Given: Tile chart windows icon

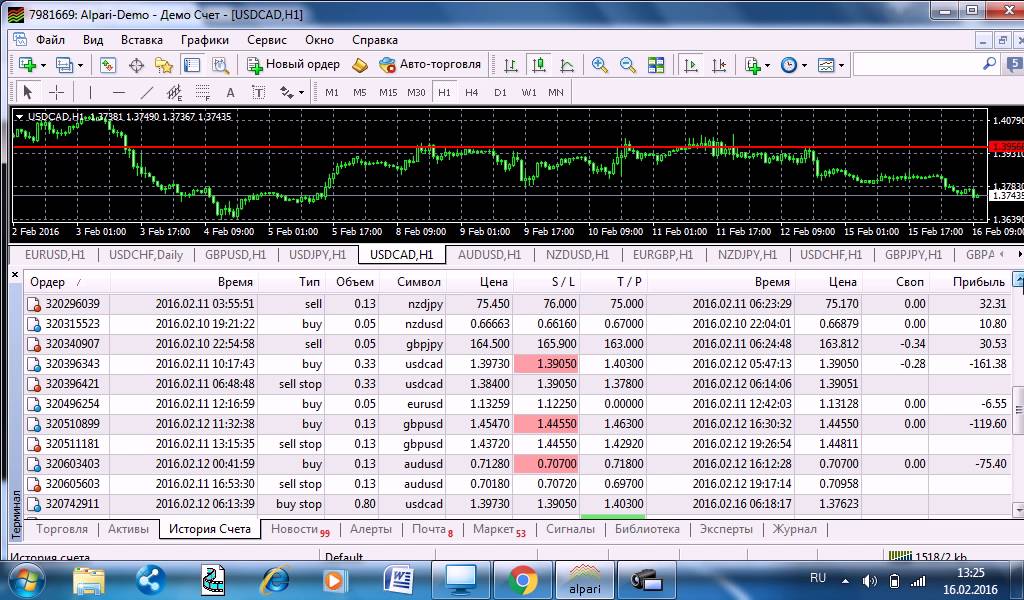Looking at the screenshot, I should pos(656,65).
